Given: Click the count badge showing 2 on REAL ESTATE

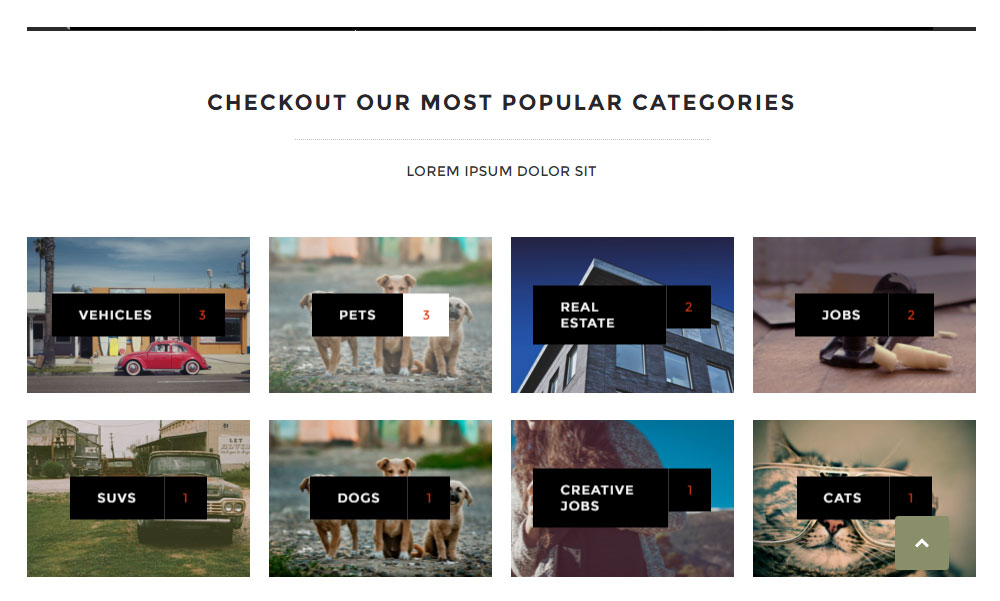Looking at the screenshot, I should pyautogui.click(x=689, y=307).
